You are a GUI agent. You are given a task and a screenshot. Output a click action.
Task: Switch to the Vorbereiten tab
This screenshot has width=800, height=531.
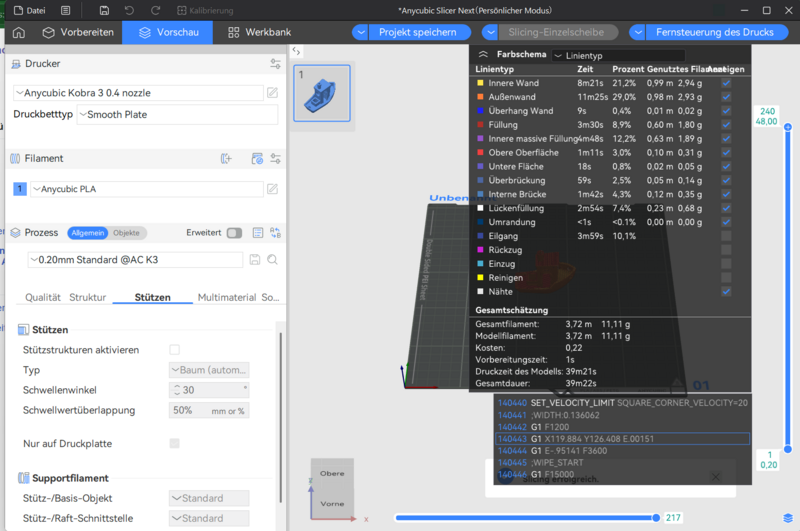tap(78, 32)
